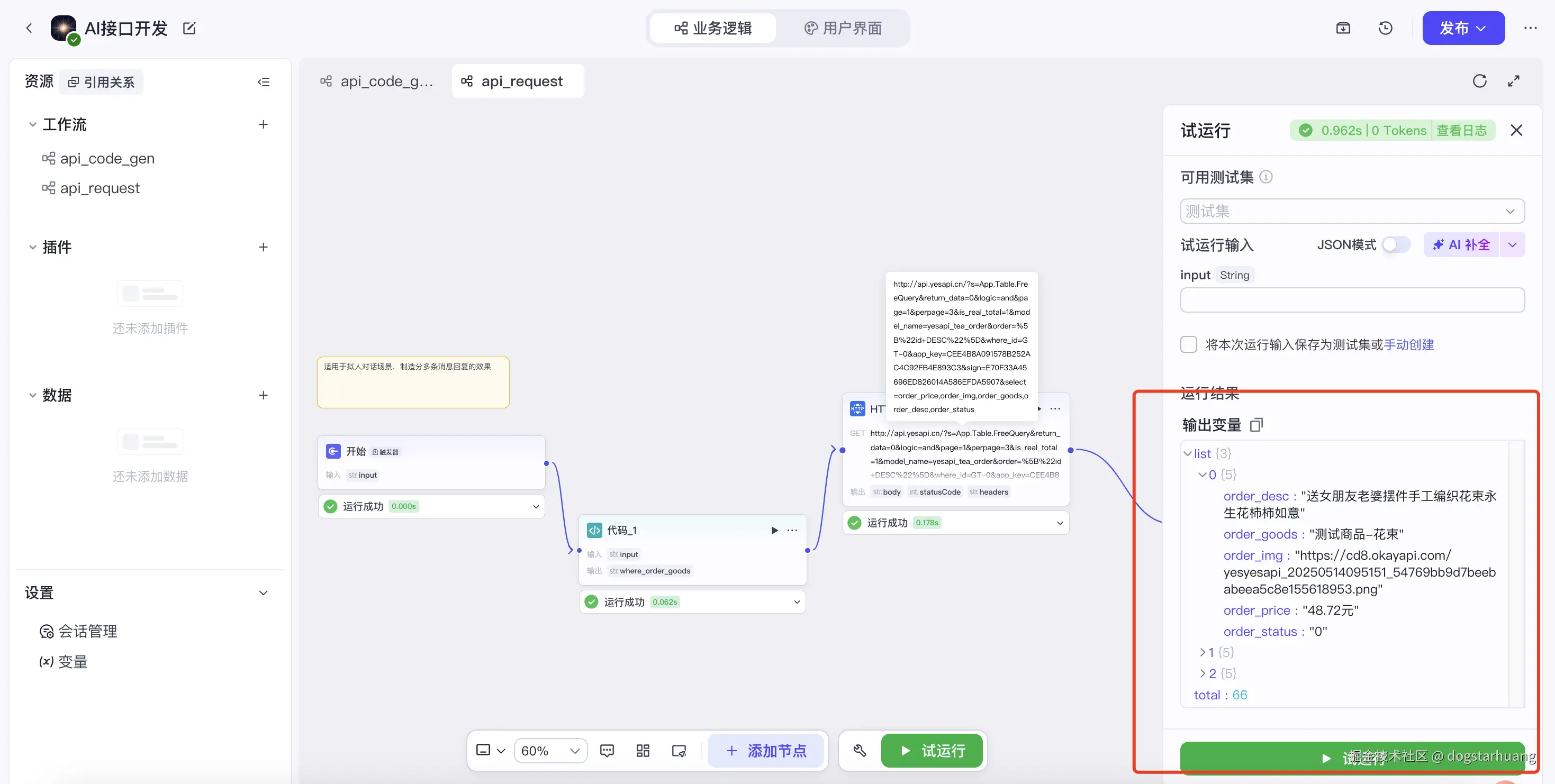Toggle JSON模式 switch
Image resolution: width=1555 pixels, height=784 pixels.
tap(1396, 244)
